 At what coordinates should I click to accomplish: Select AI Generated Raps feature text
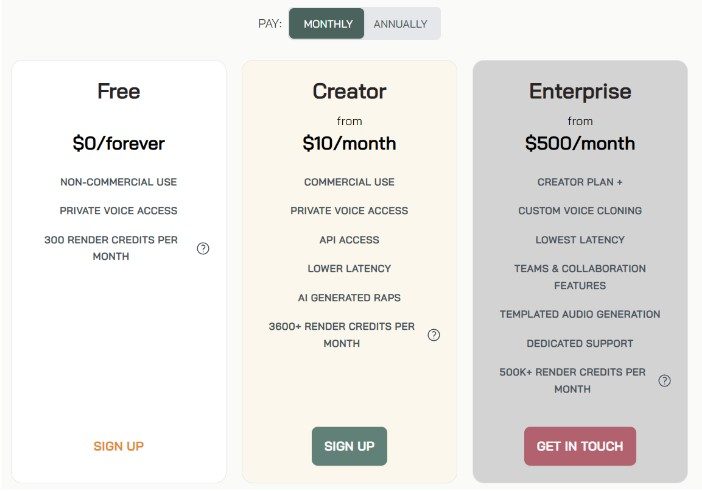349,298
